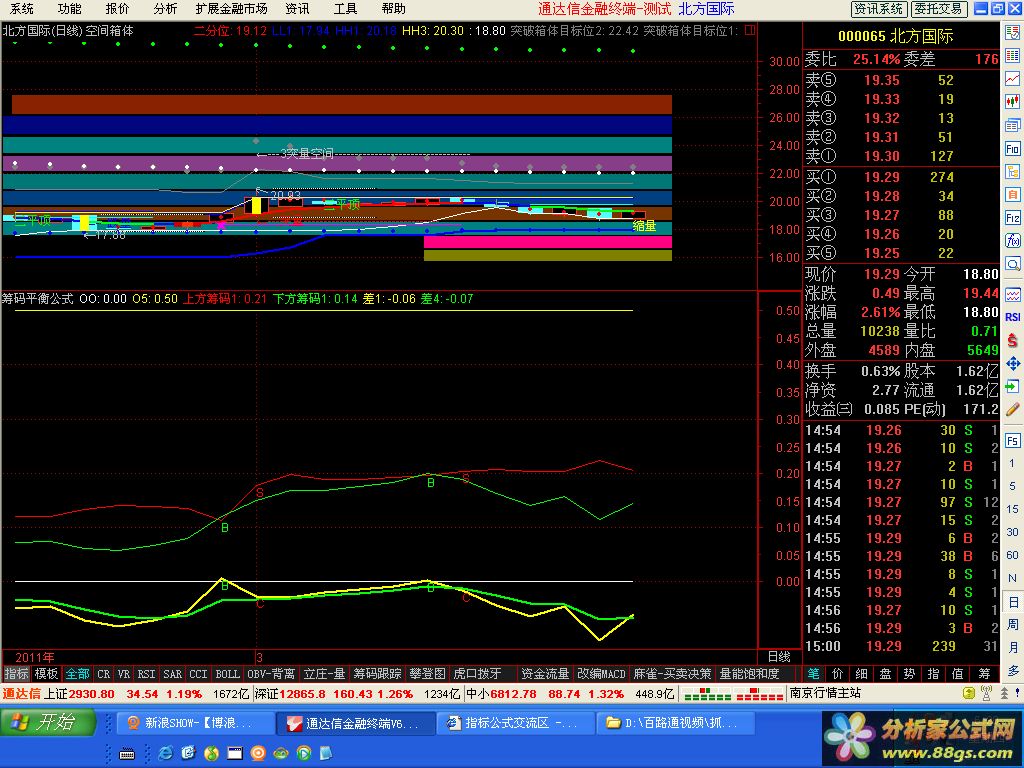Click the intraday line chart icon in right sidebar
This screenshot has width=1024, height=768.
pyautogui.click(x=1012, y=78)
